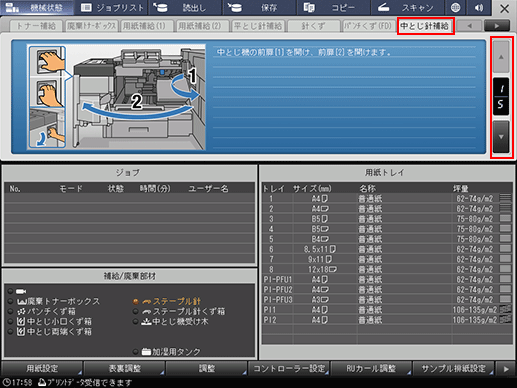Image resolution: width=517 pixels, height=388 pixels.
Task: Click tray 4 paper level indicator
Action: 505,228
